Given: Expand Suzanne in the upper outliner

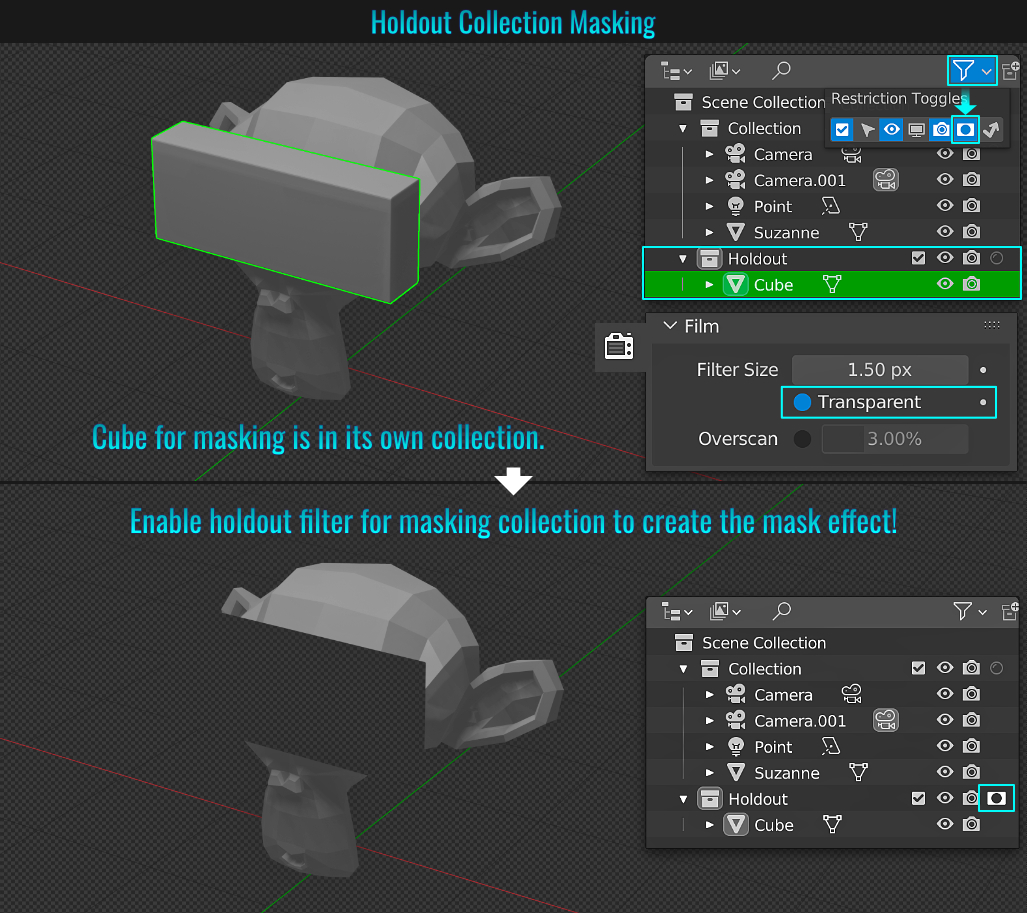Looking at the screenshot, I should point(709,233).
